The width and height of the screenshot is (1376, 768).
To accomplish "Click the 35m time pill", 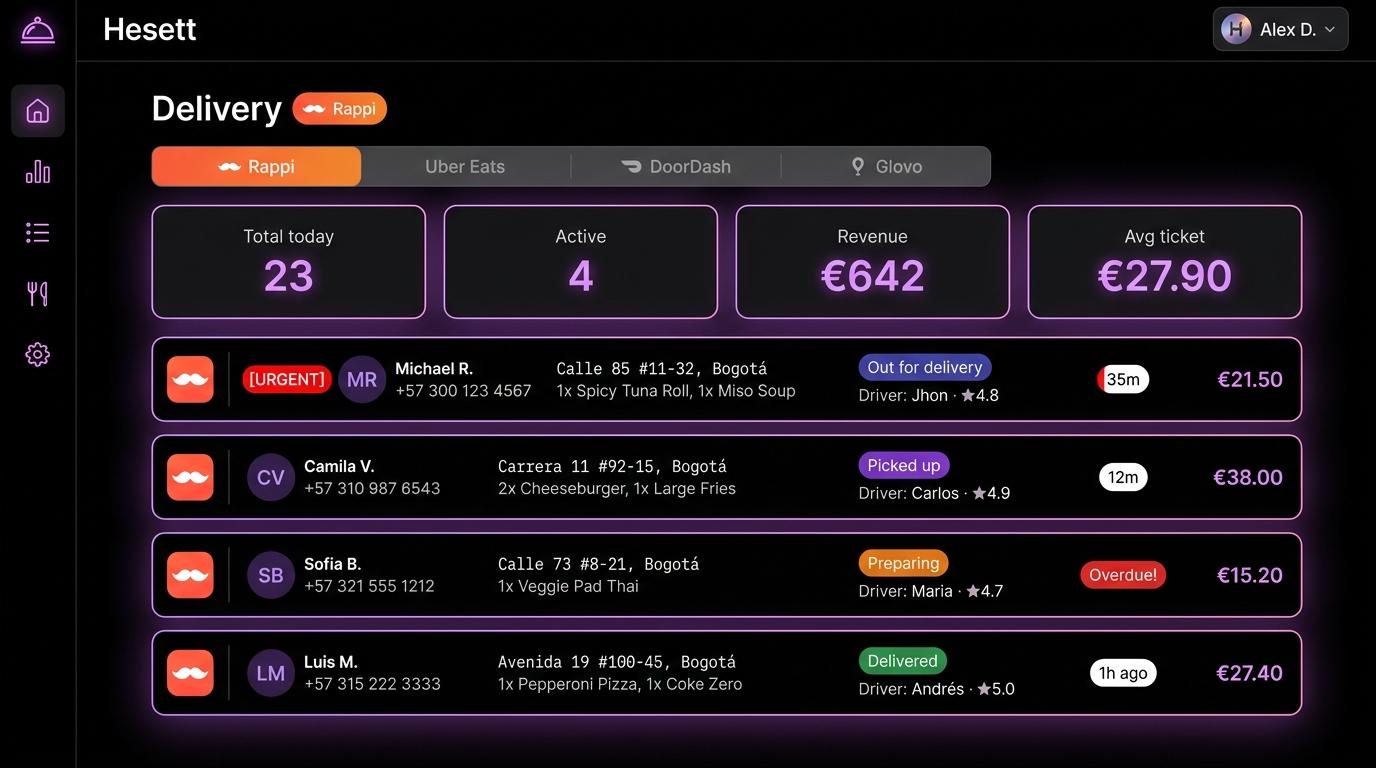I will tap(1123, 380).
